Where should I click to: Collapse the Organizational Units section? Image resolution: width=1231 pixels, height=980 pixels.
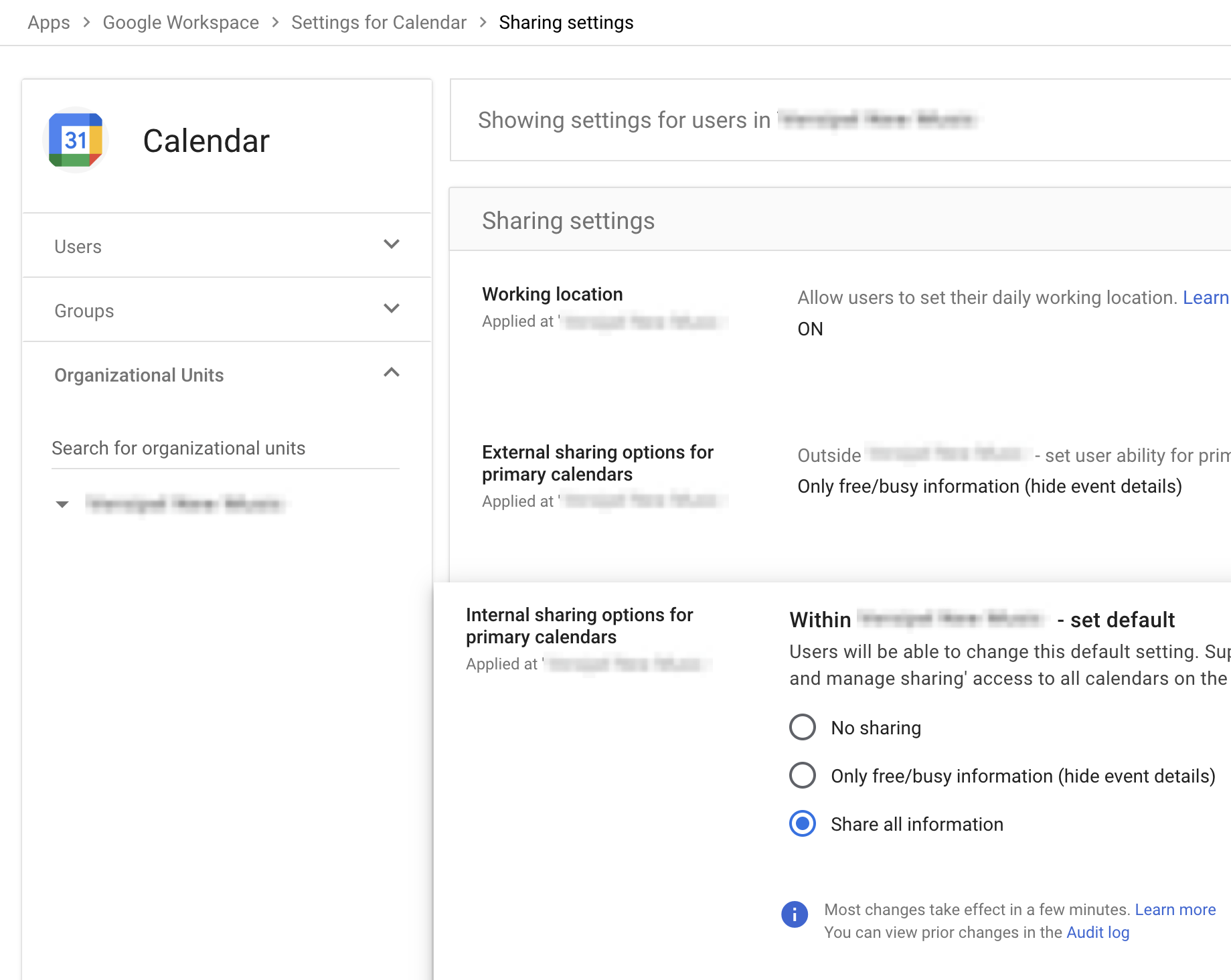(x=392, y=373)
